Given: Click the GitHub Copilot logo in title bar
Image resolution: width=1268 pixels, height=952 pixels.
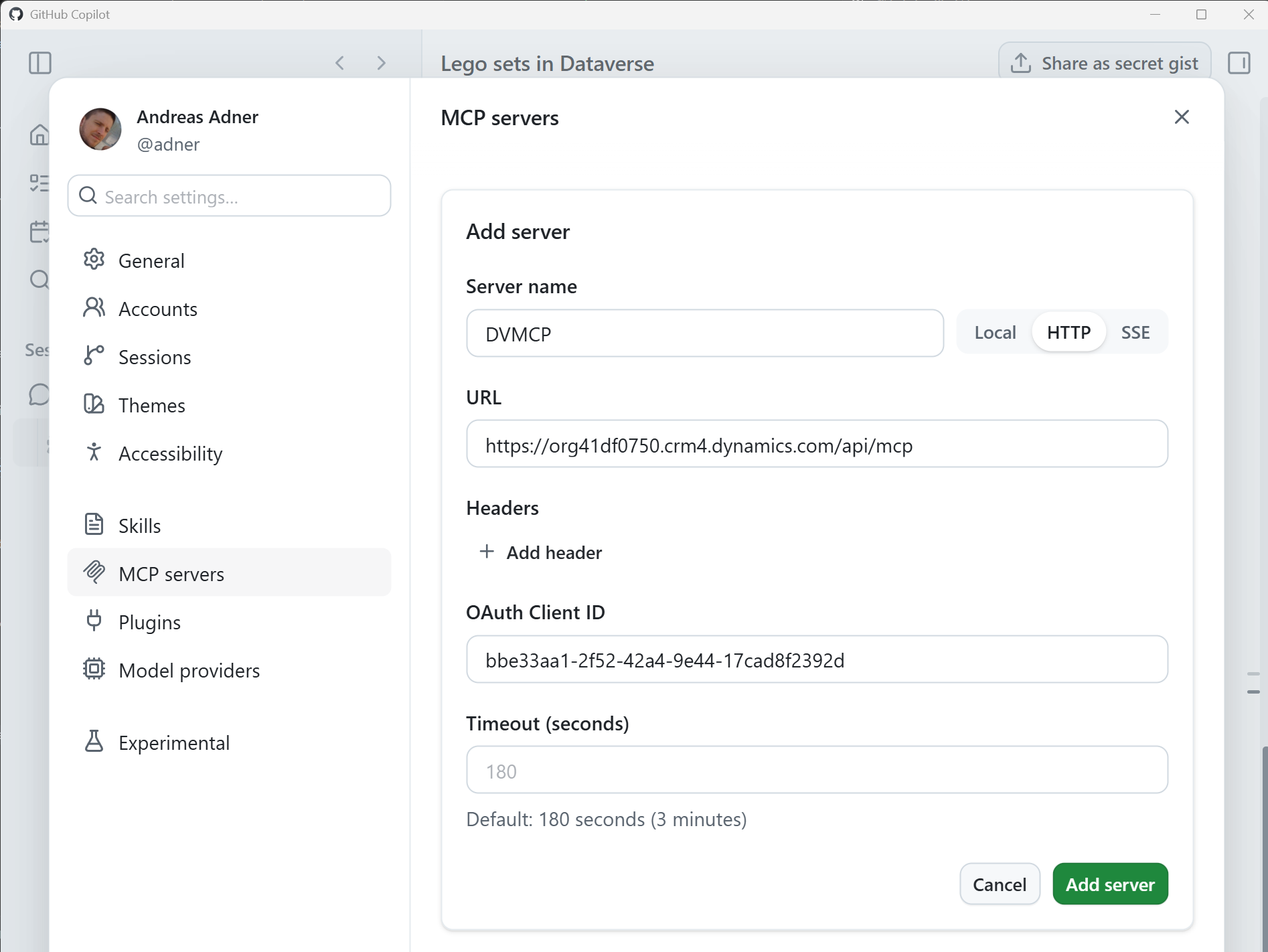Looking at the screenshot, I should point(16,14).
